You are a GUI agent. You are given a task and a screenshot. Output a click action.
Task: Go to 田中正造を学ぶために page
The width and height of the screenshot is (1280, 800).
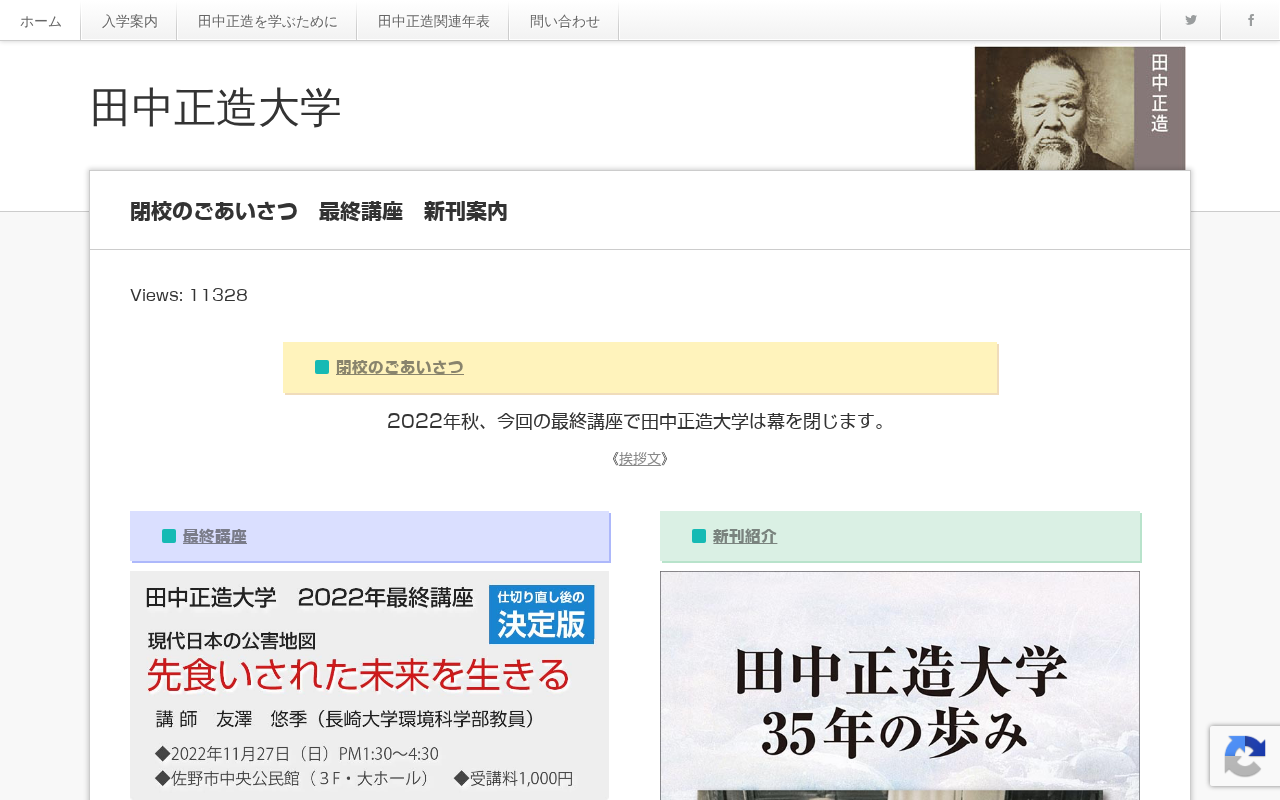(x=267, y=21)
